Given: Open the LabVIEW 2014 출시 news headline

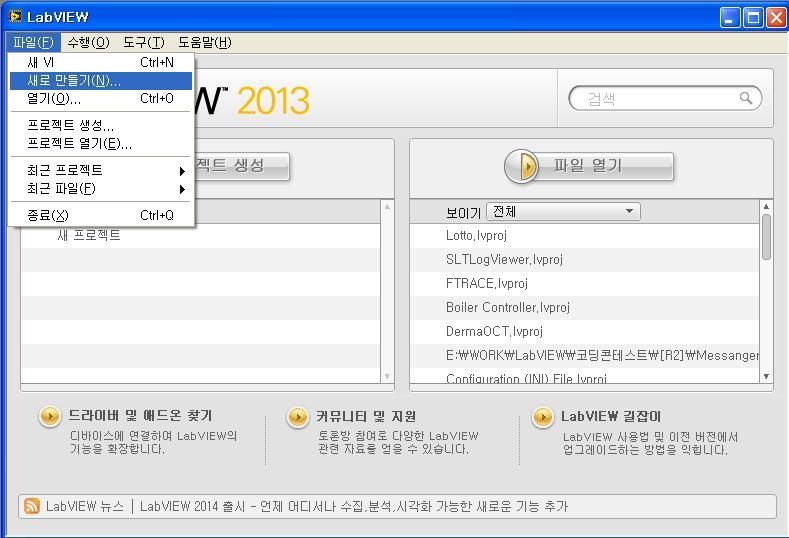Looking at the screenshot, I should pyautogui.click(x=354, y=506).
